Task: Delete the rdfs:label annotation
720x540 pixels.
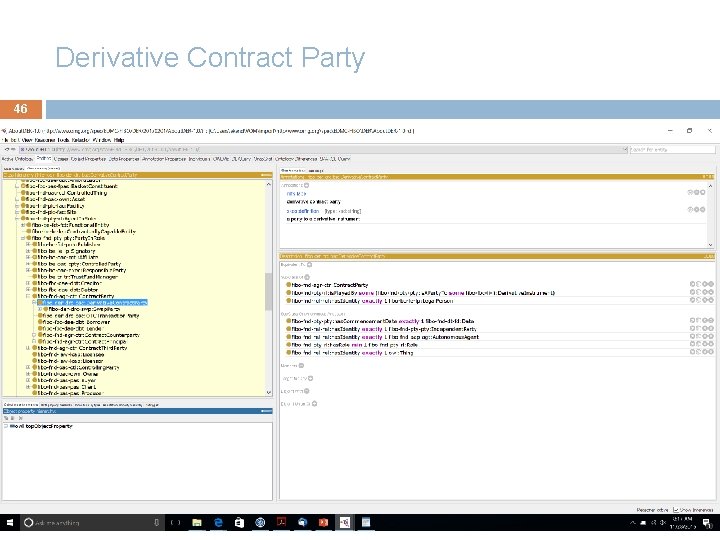Action: 696,192
